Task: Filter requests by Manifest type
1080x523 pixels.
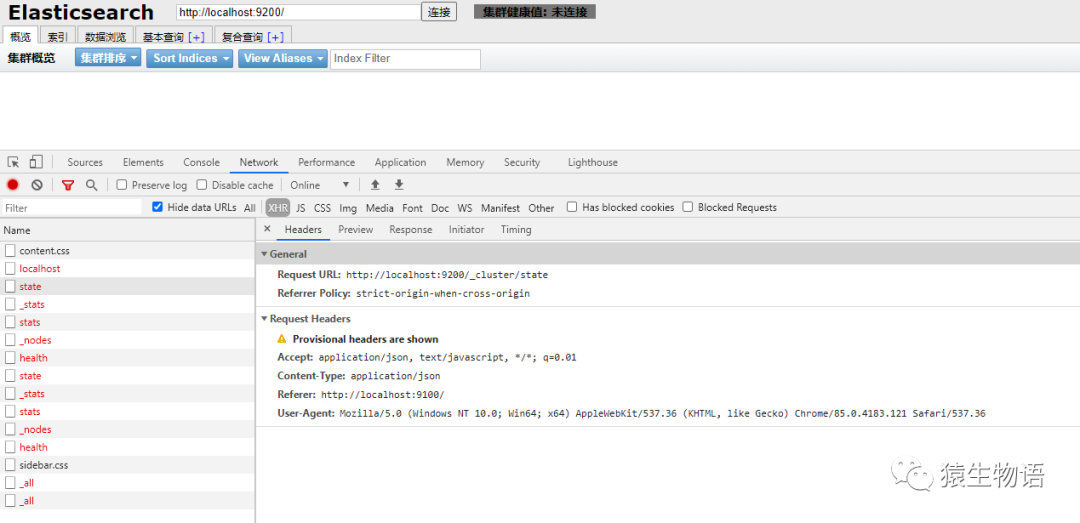Action: [500, 207]
